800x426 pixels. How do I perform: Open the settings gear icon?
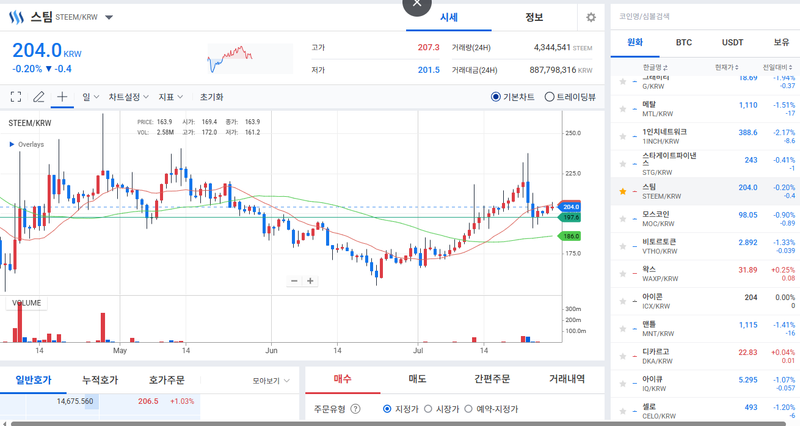click(591, 17)
